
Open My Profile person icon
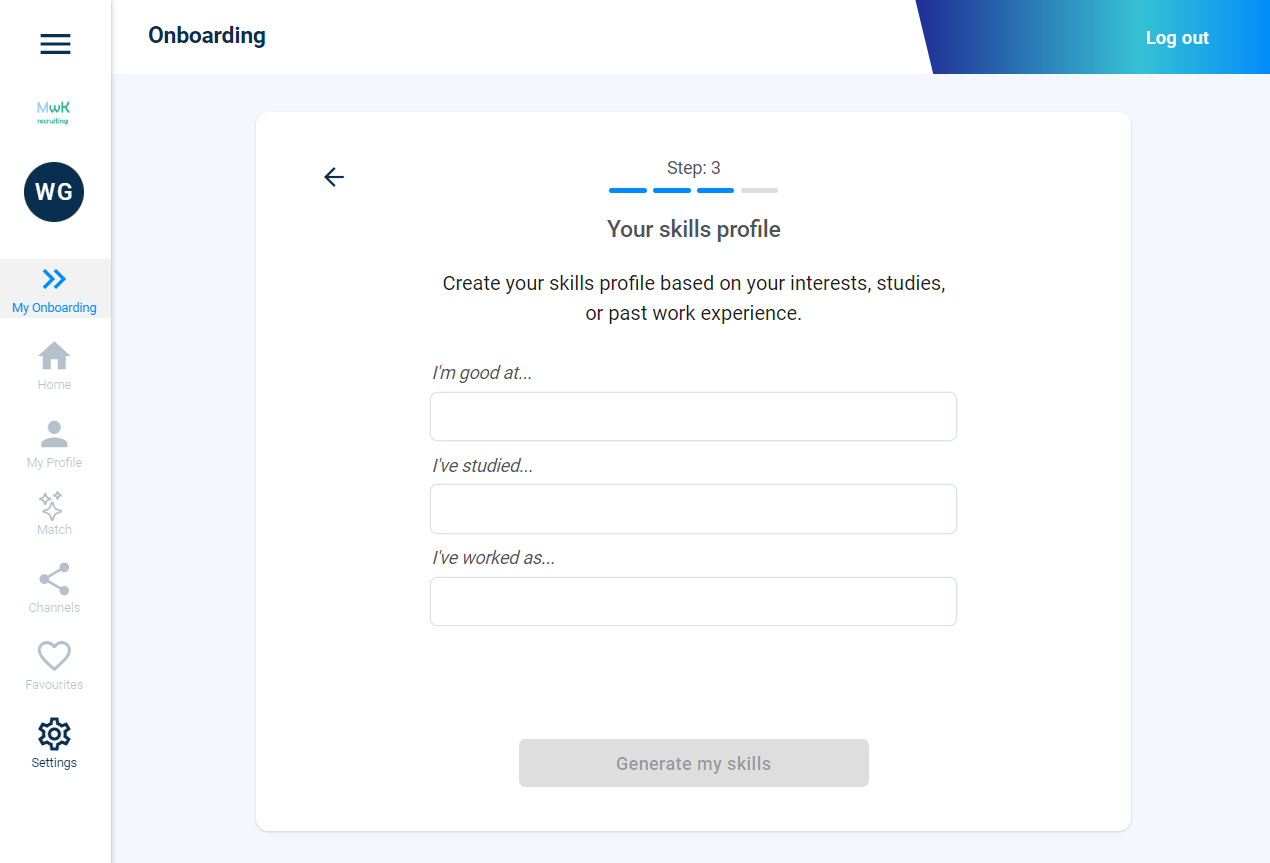pos(54,434)
